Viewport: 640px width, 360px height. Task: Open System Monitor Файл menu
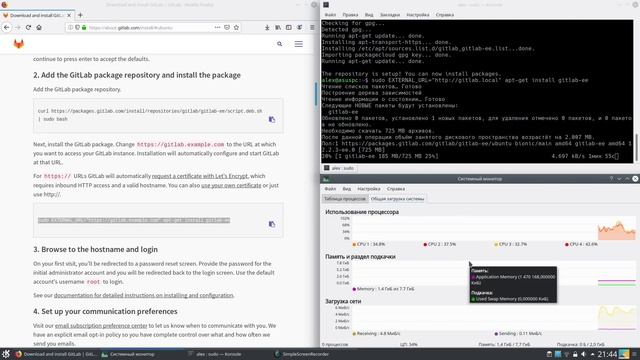click(x=330, y=189)
